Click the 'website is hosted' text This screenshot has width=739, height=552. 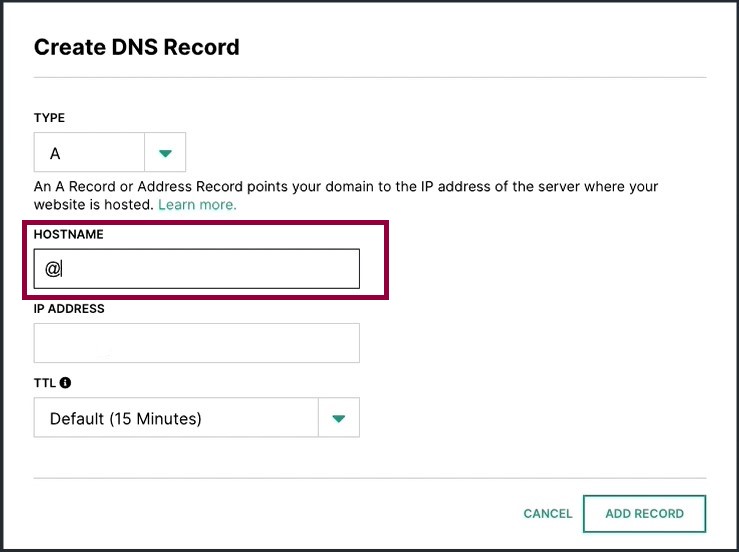coord(94,205)
